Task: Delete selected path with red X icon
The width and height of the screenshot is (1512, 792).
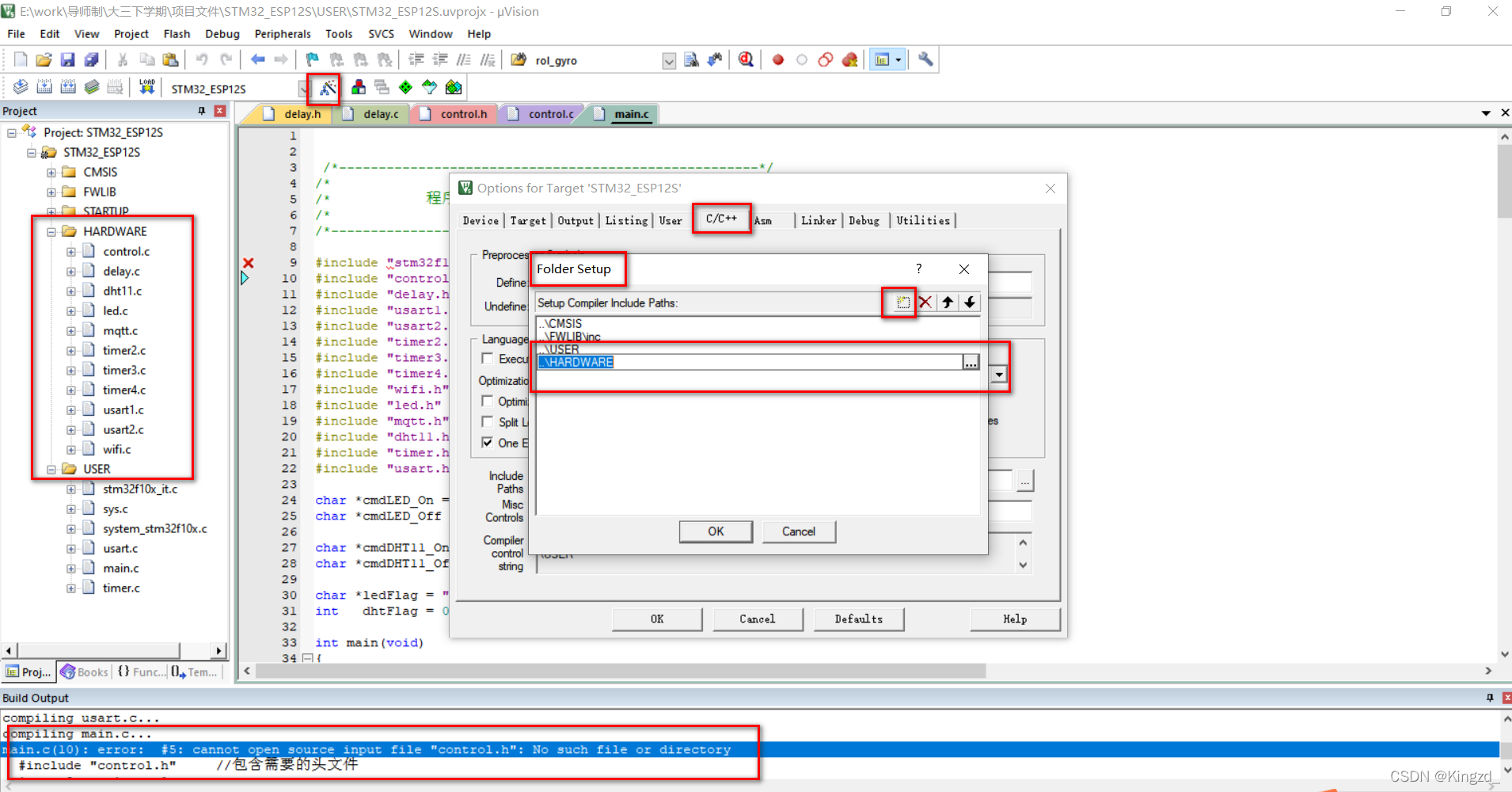Action: pos(925,303)
